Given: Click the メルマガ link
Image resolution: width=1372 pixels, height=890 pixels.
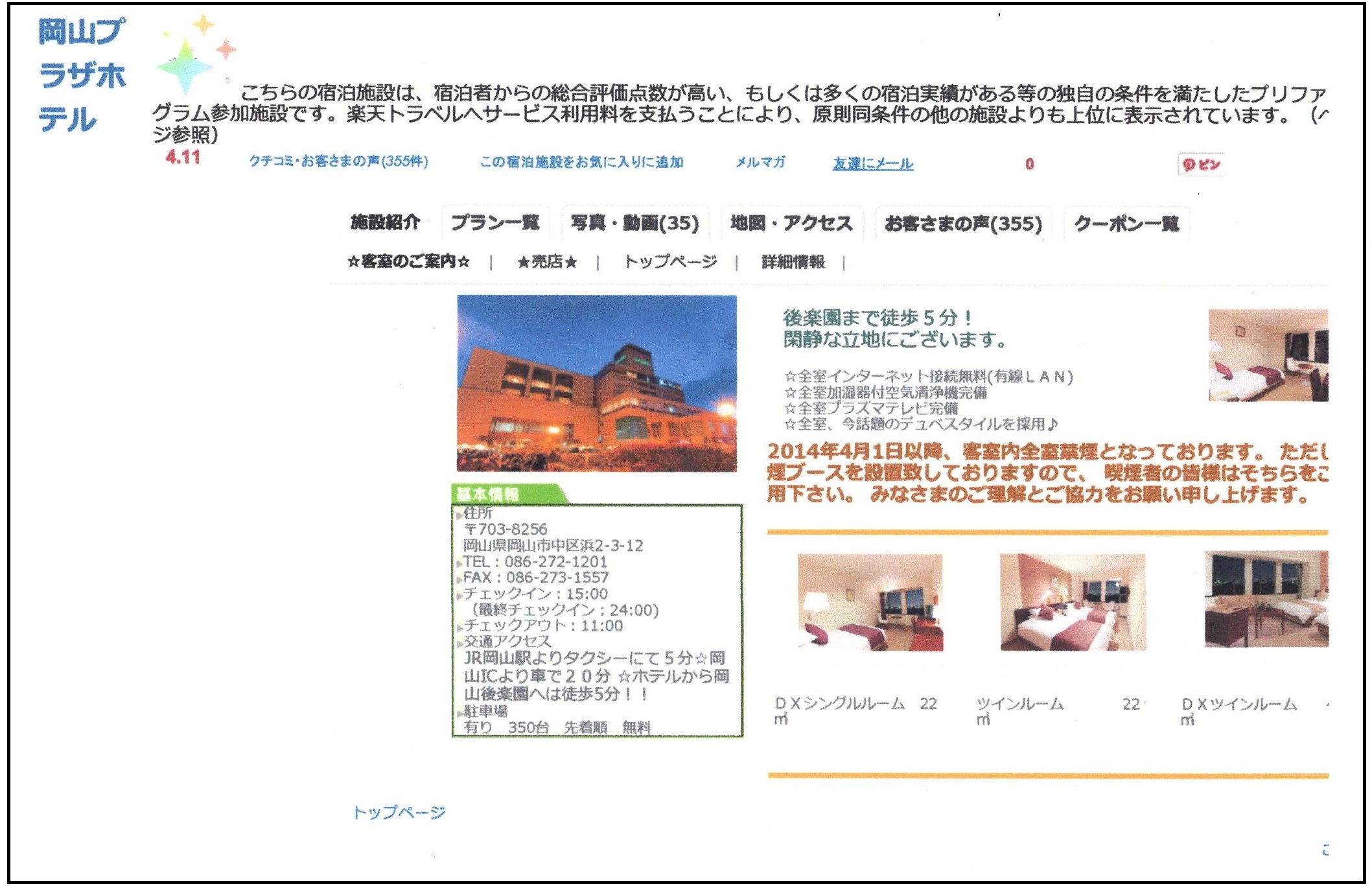Looking at the screenshot, I should click(760, 162).
